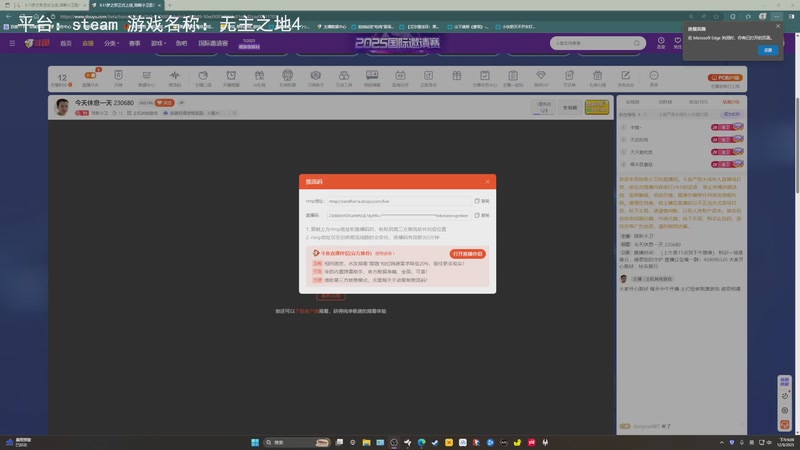Expand the 分类 dropdown in nav bar
Viewport: 800px width, 450px height.
(x=111, y=43)
